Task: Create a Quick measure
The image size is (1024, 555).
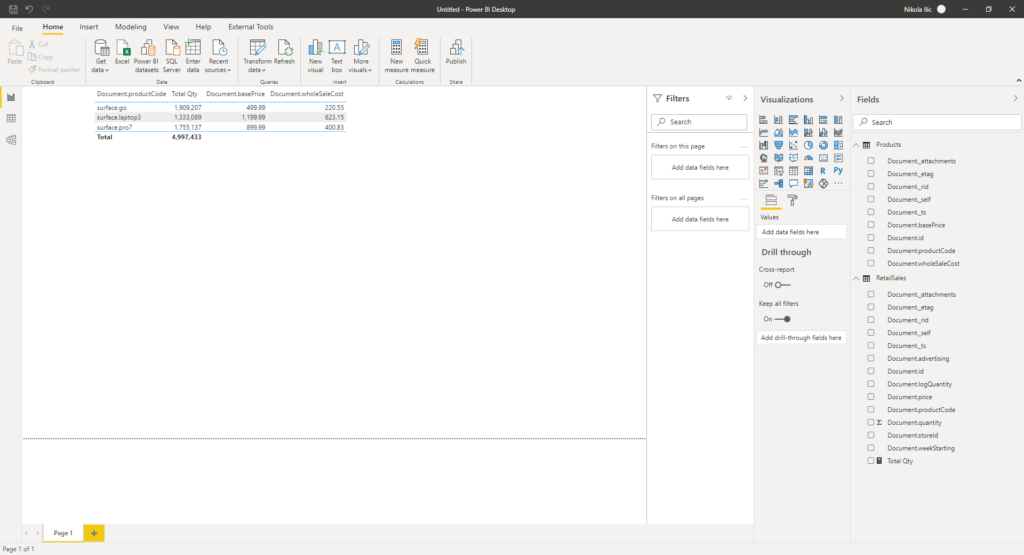Action: [x=423, y=56]
